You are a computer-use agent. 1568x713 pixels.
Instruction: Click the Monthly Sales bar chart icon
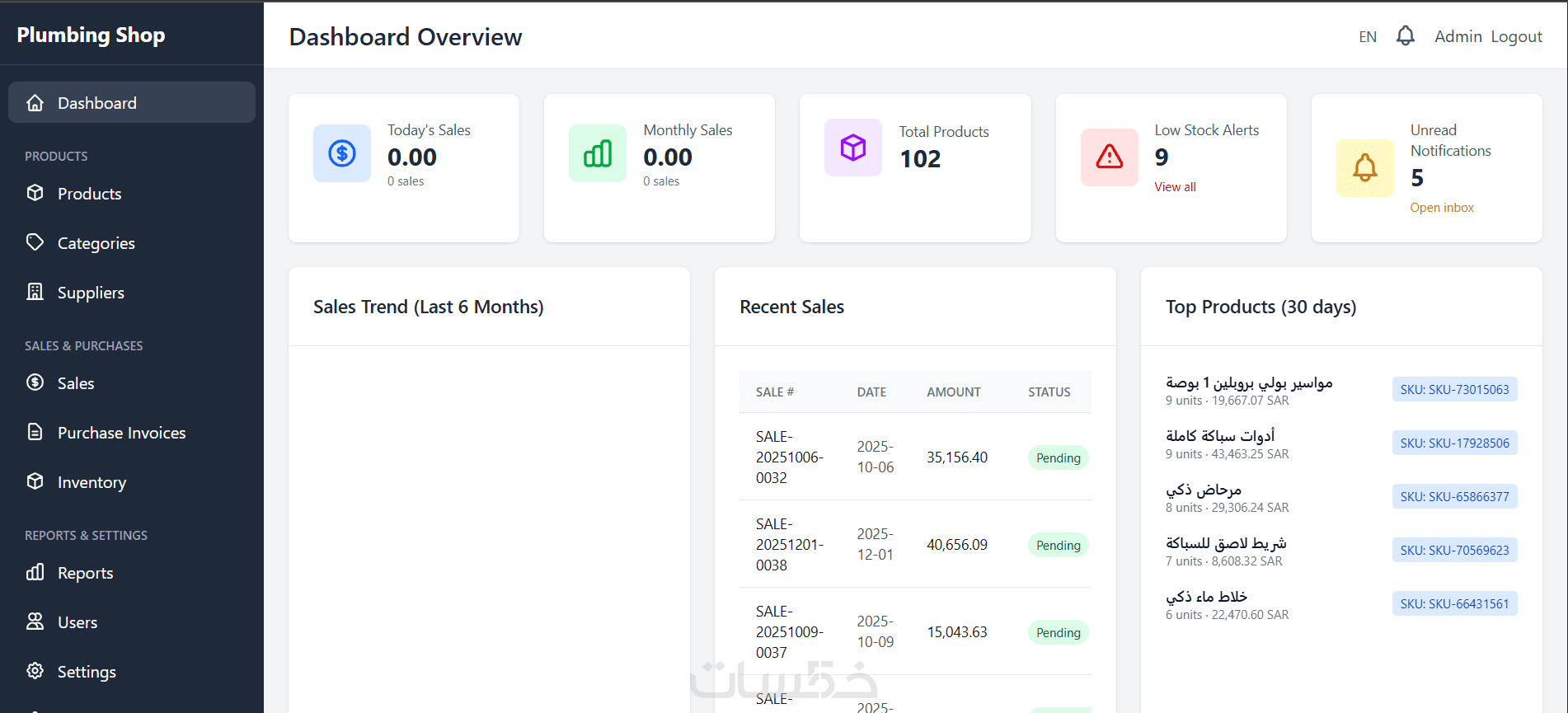pyautogui.click(x=598, y=153)
